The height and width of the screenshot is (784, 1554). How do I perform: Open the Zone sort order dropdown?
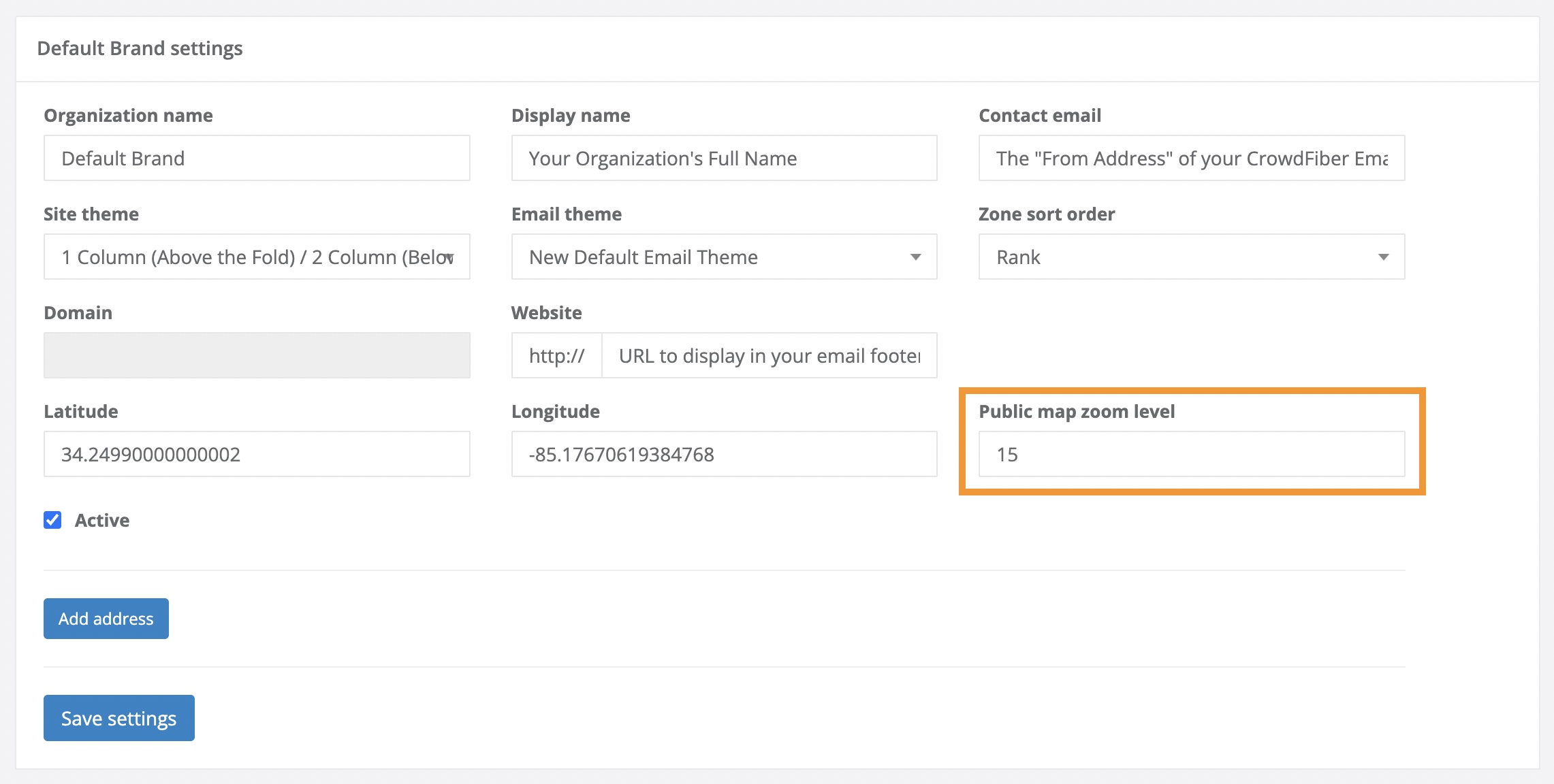coord(1190,257)
